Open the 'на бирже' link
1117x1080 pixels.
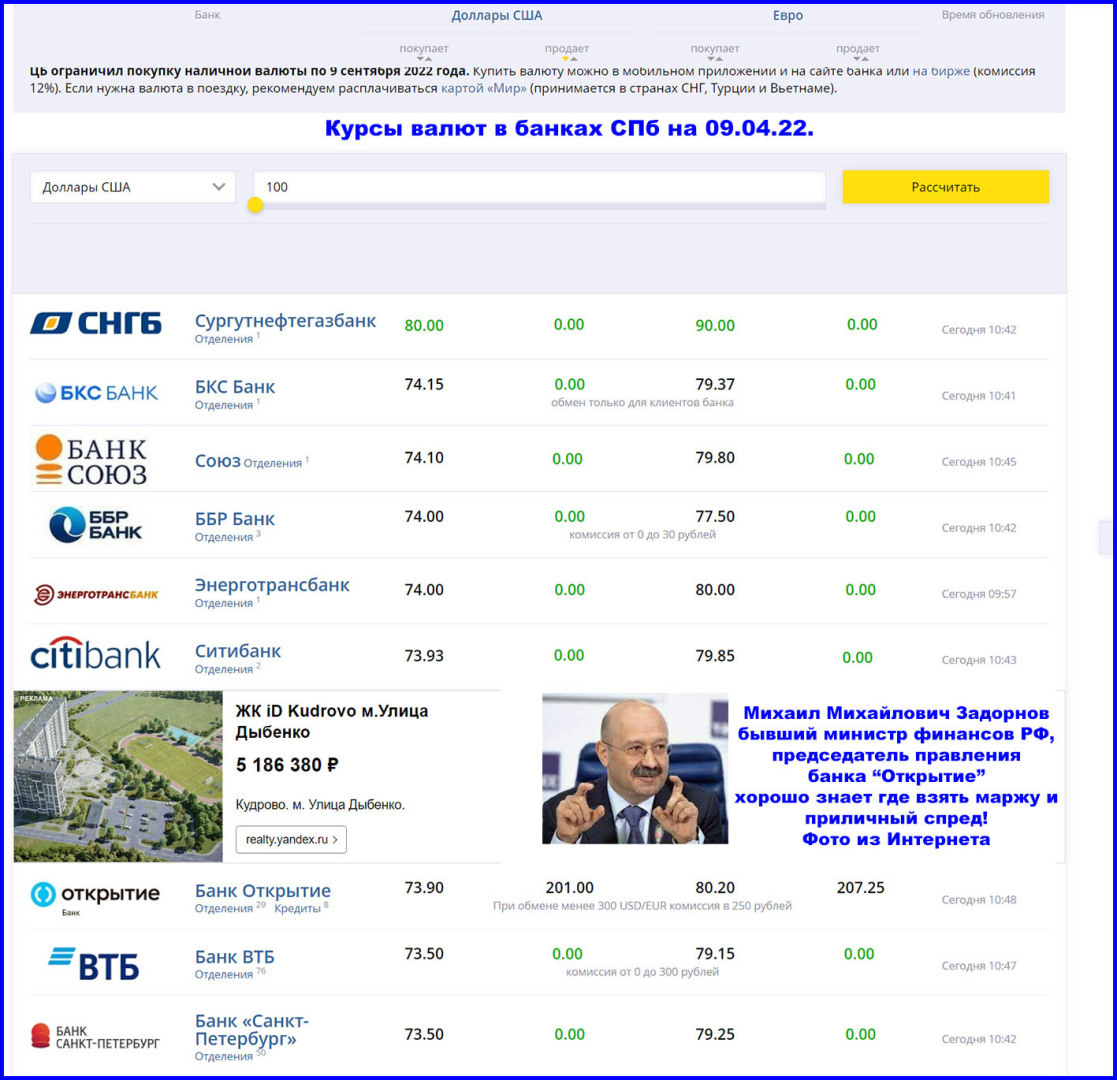pyautogui.click(x=940, y=72)
